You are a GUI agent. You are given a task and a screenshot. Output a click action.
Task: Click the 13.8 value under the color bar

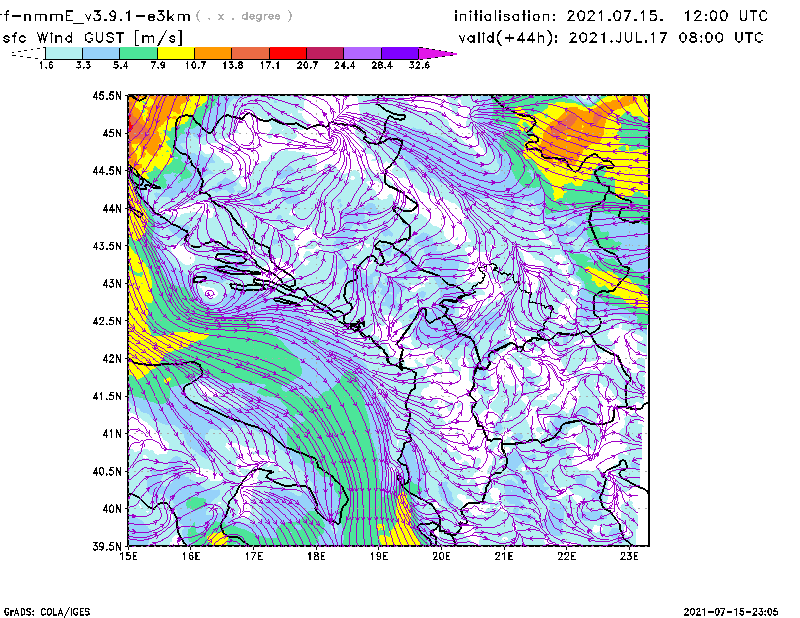232,65
